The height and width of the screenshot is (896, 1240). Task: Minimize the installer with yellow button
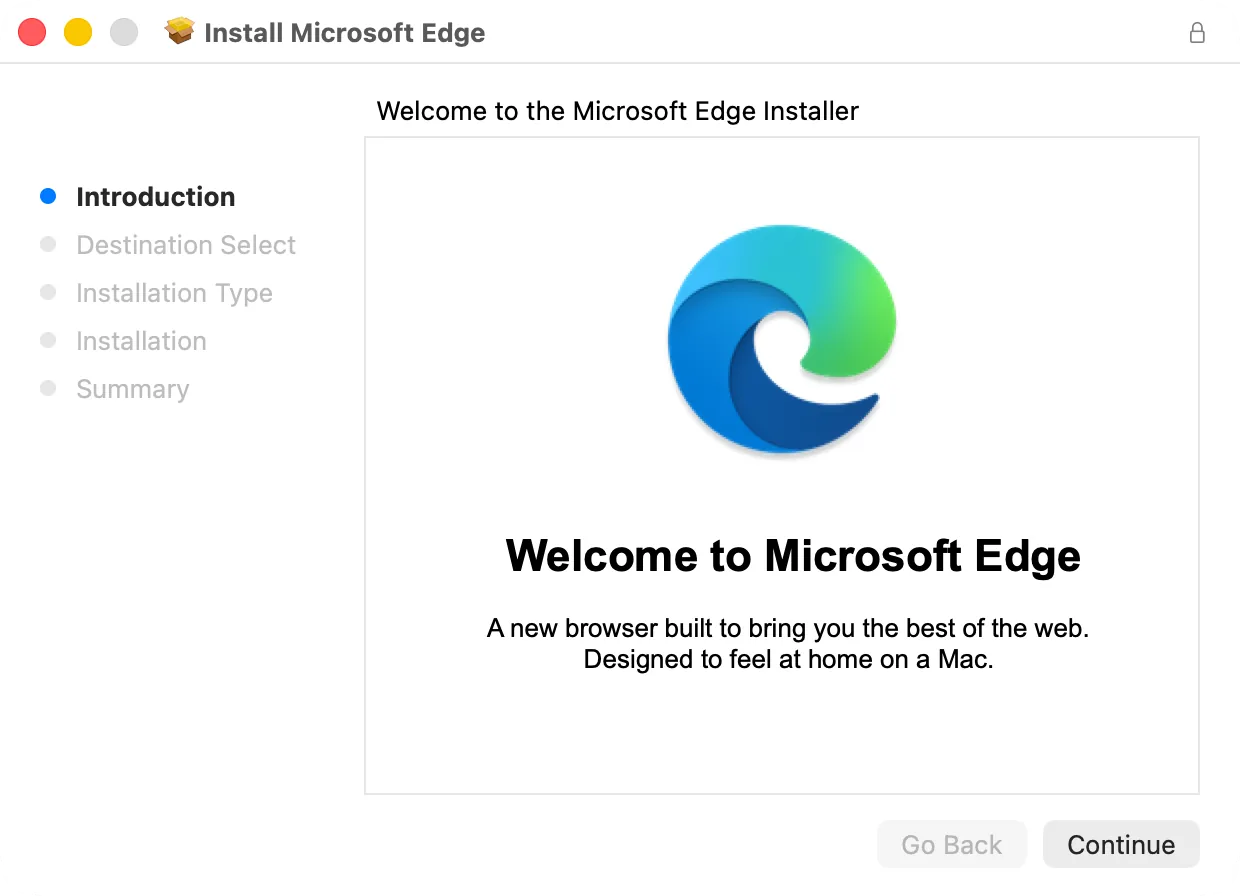[x=78, y=32]
